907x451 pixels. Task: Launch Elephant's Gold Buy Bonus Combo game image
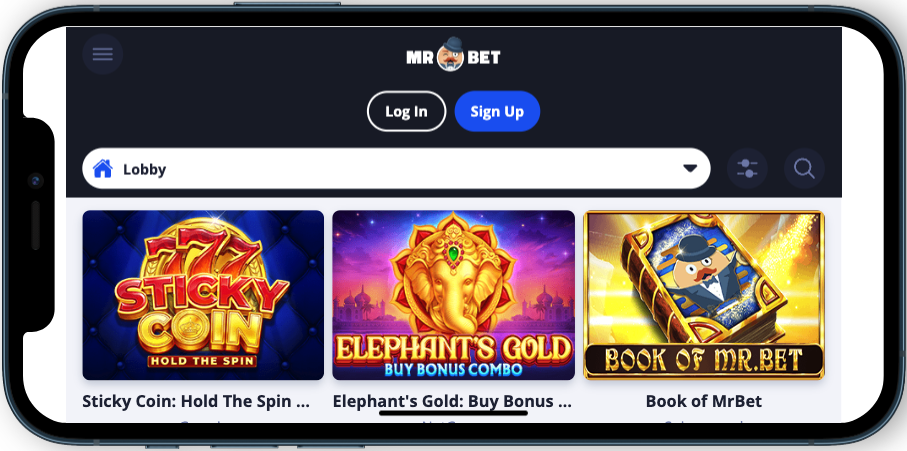(454, 295)
